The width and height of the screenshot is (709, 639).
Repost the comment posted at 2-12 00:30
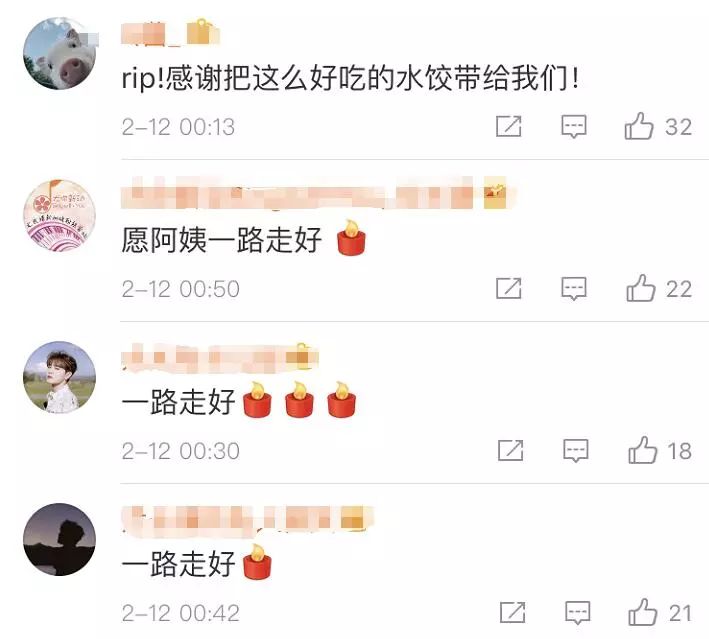[x=510, y=450]
